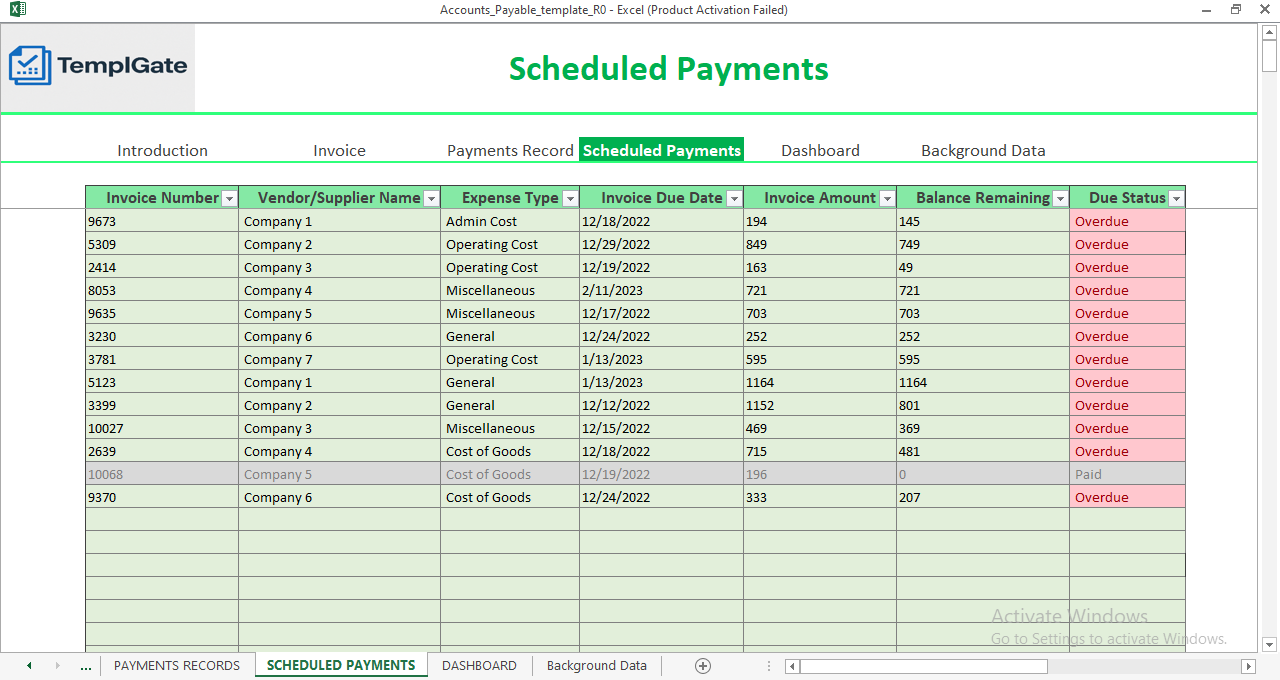The width and height of the screenshot is (1280, 680).
Task: Select balance remaining cell 0
Action: click(x=983, y=474)
